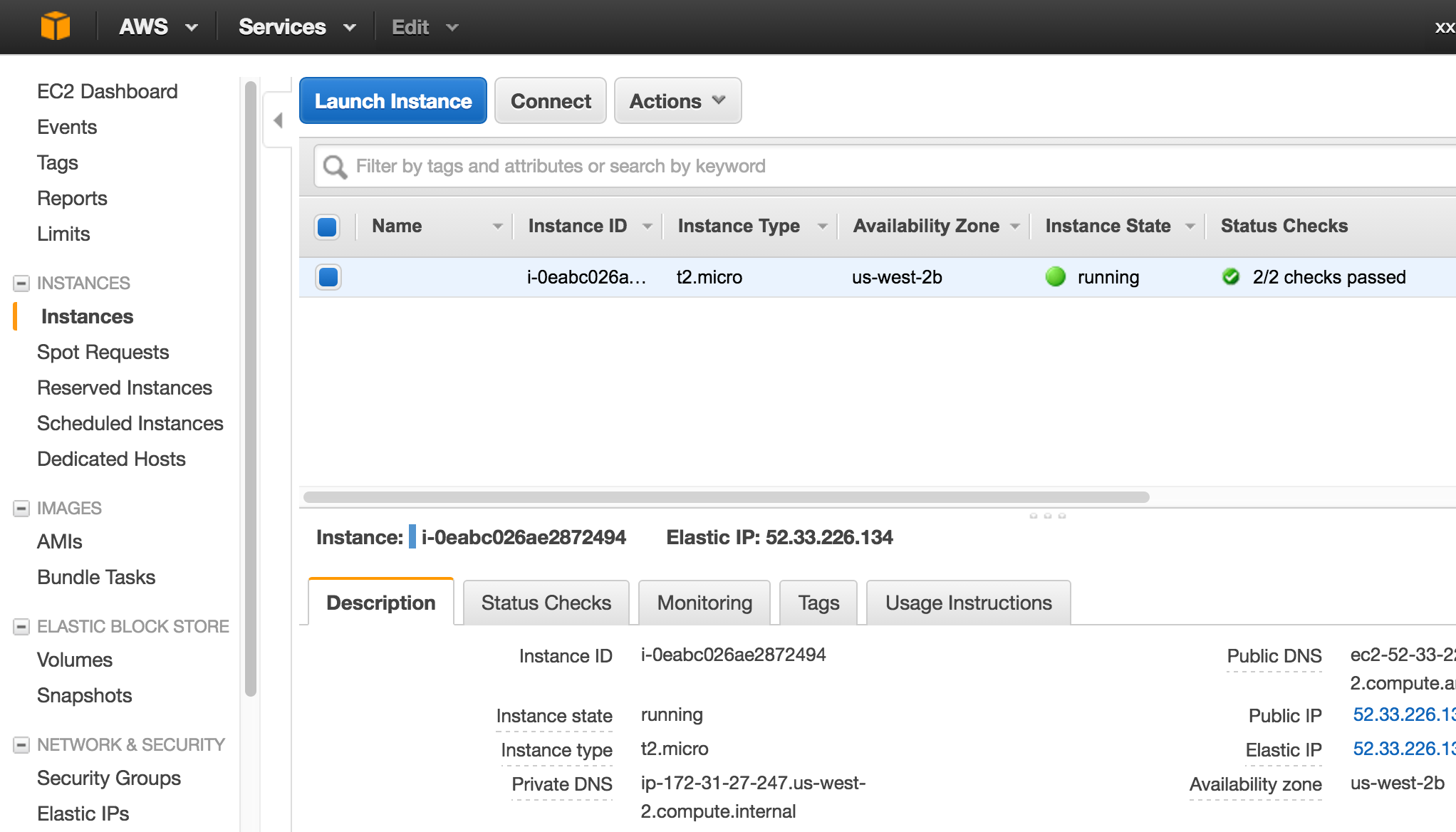Open the Monitoring tab
This screenshot has height=832, width=1456.
coord(704,603)
